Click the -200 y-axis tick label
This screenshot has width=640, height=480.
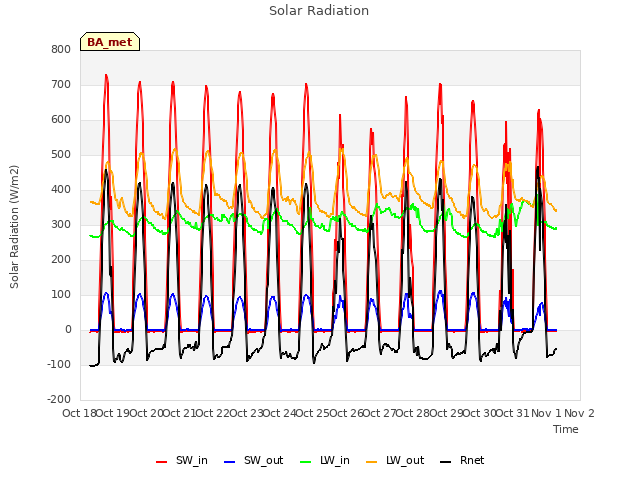[59, 400]
